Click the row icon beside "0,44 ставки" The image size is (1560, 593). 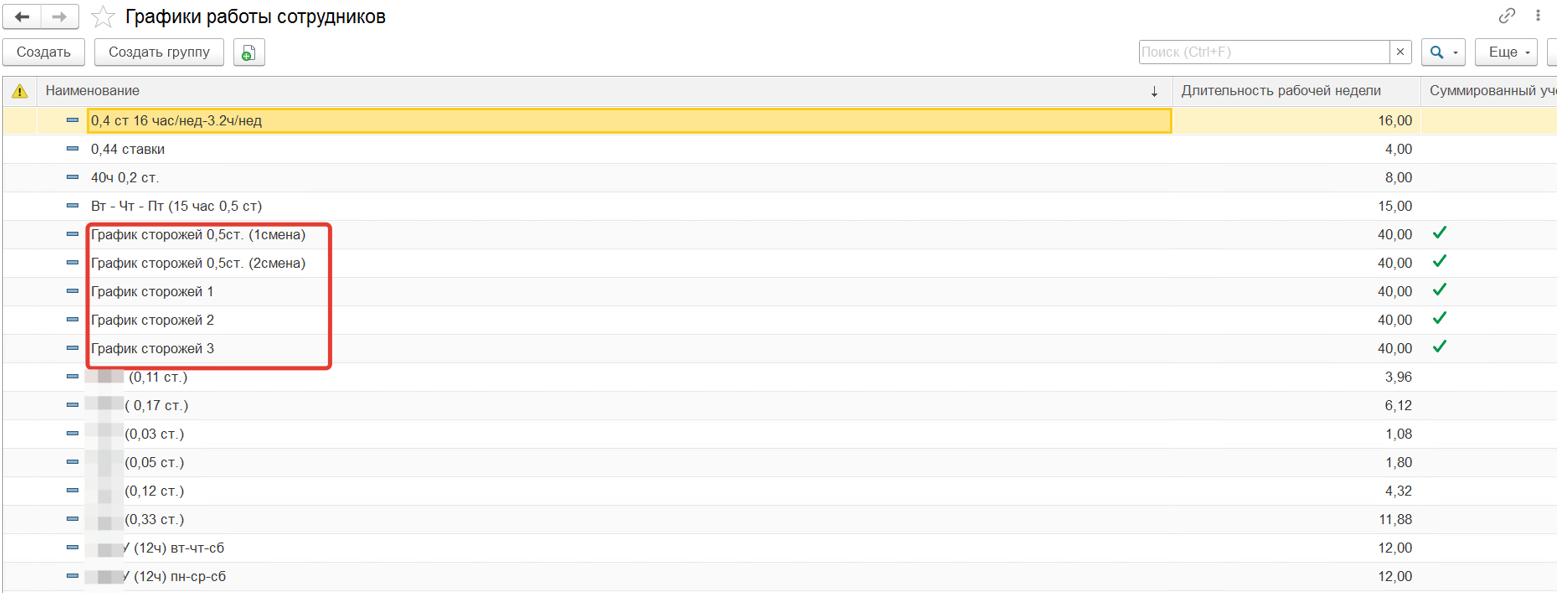72,149
